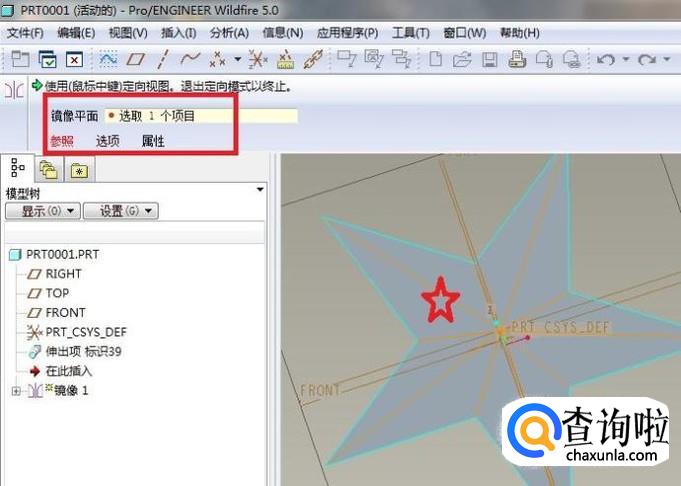Viewport: 681px width, 486px height.
Task: Click the close window toolbar icon with red X
Action: [74, 59]
